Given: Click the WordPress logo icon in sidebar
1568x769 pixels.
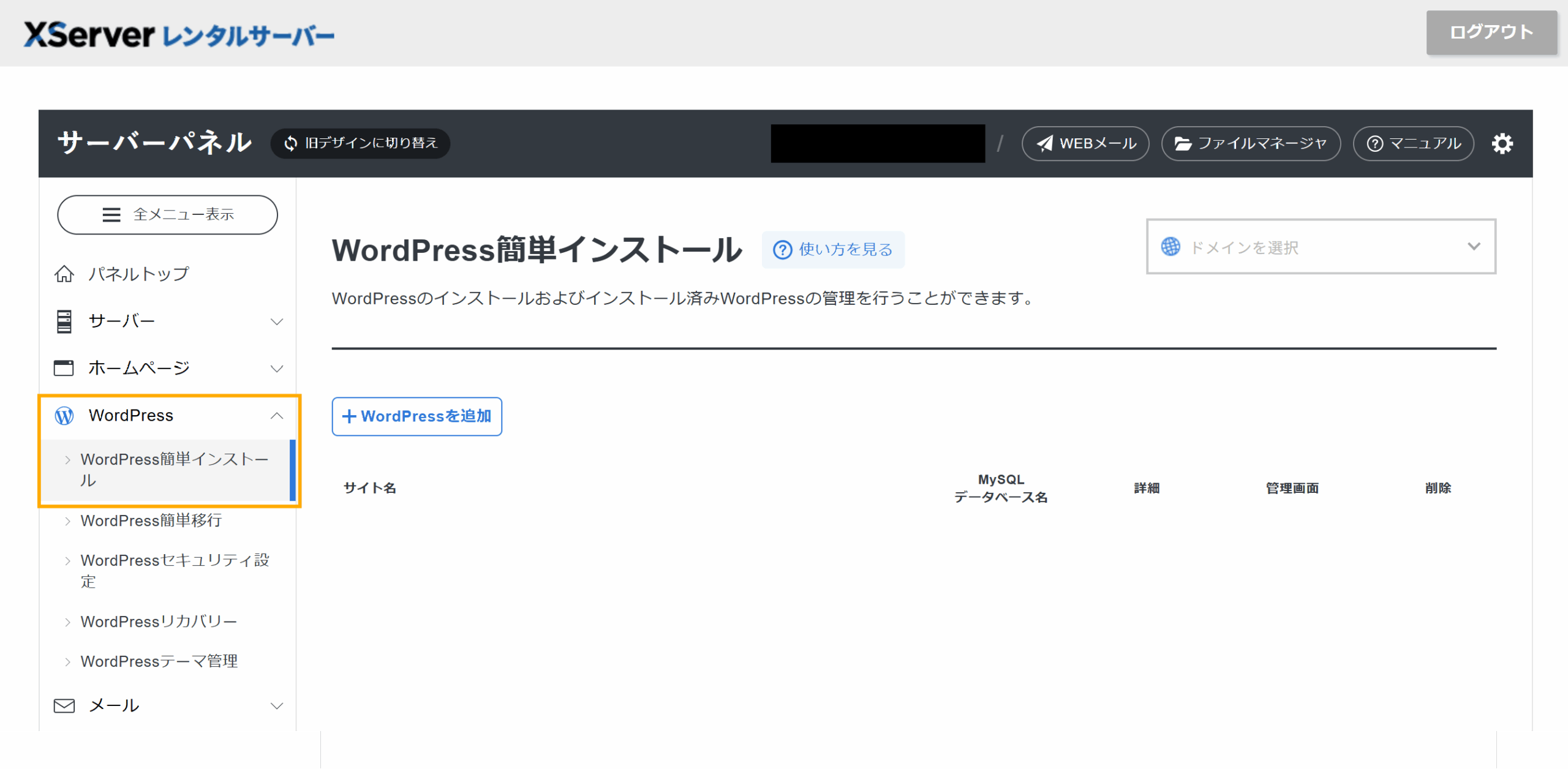Looking at the screenshot, I should pos(64,416).
